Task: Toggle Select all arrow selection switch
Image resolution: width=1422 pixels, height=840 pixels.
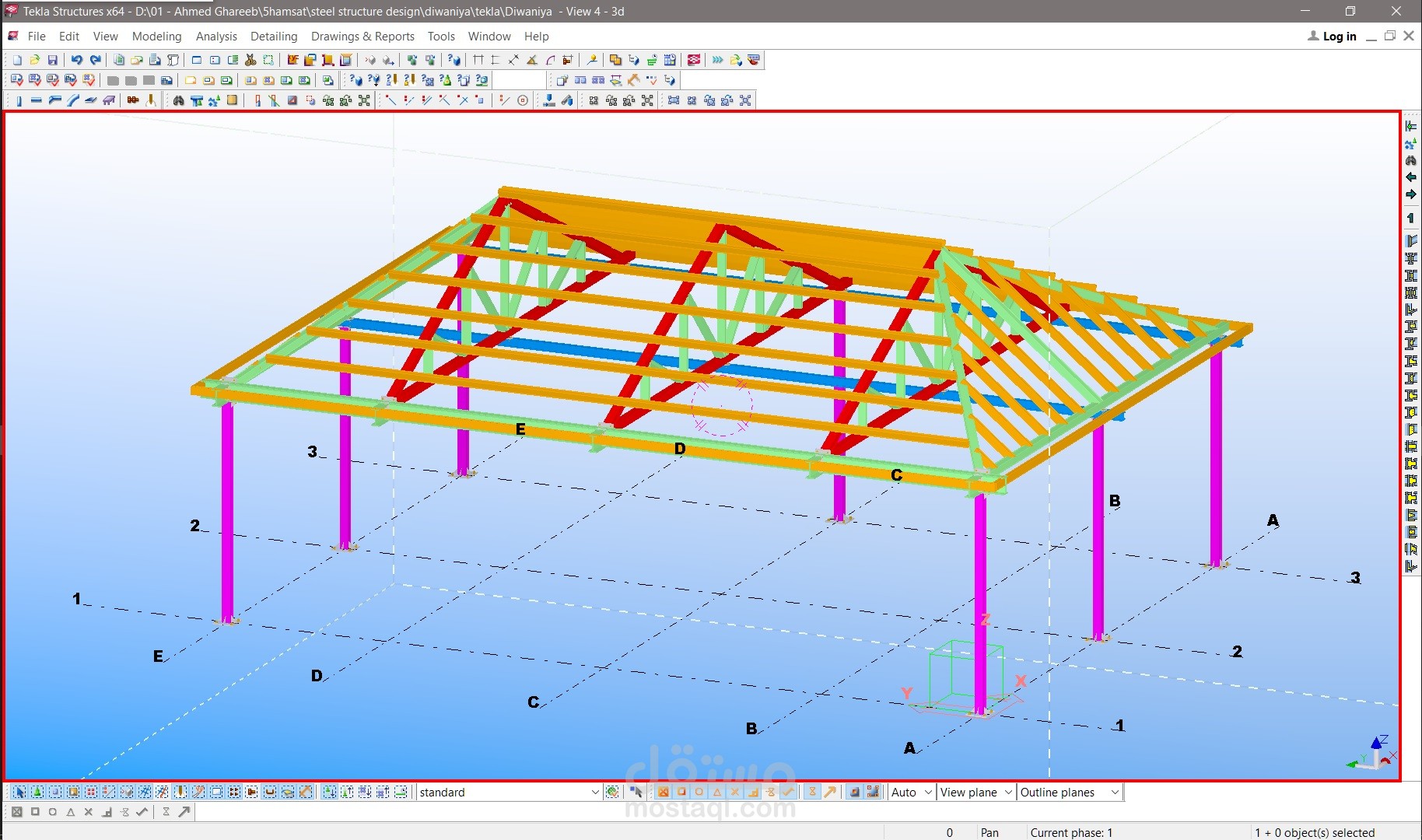Action: tap(19, 792)
